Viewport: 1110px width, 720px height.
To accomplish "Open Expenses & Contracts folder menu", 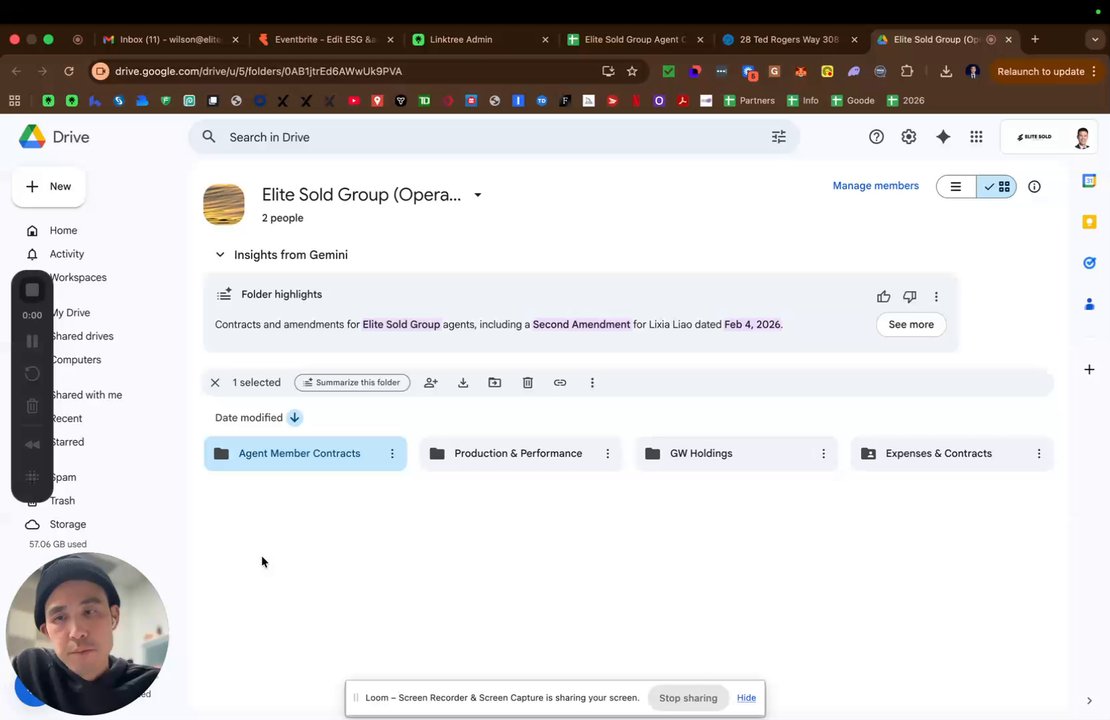I will 1039,454.
